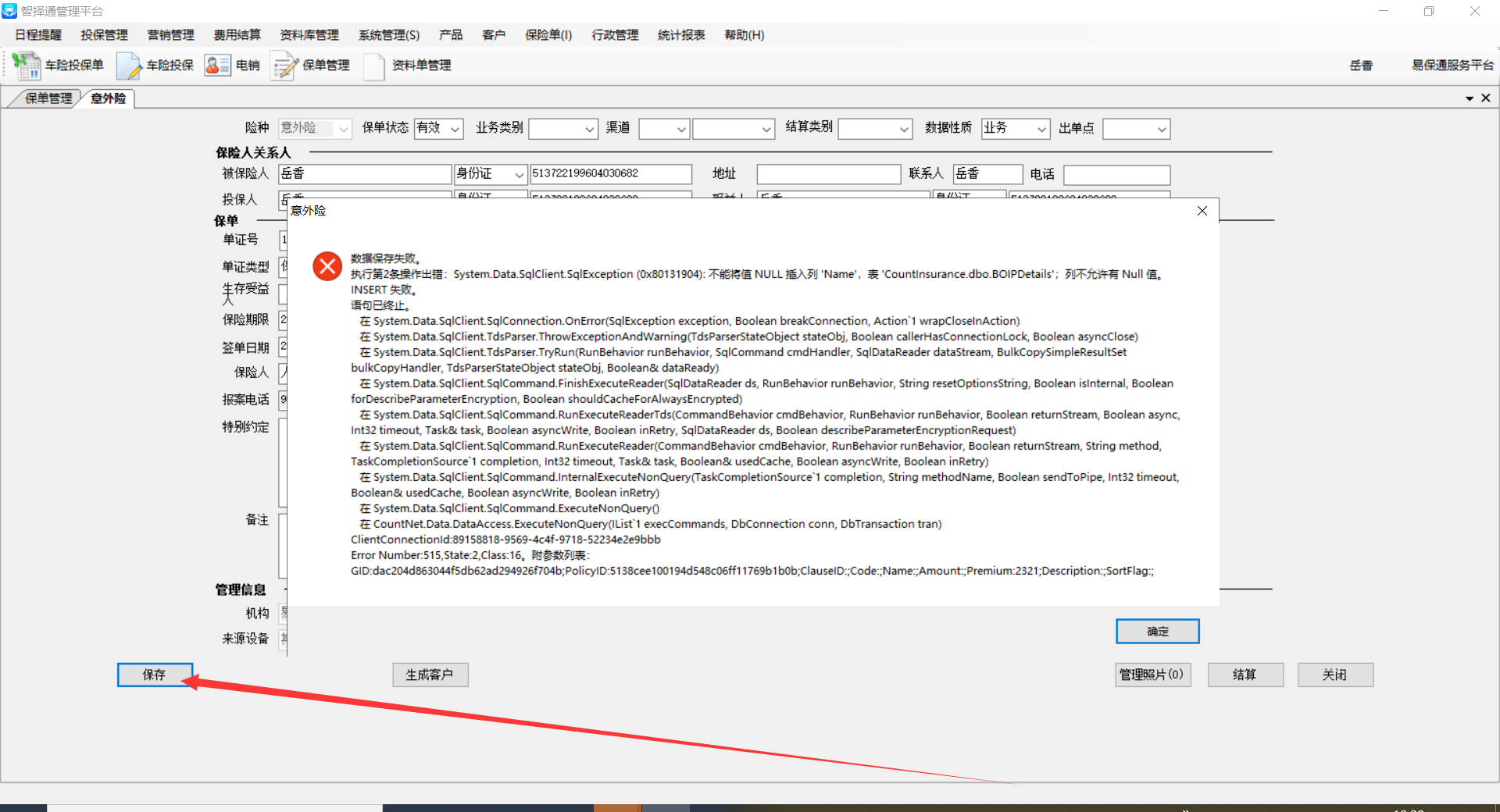Switch to the 保单管理 tab

point(48,98)
